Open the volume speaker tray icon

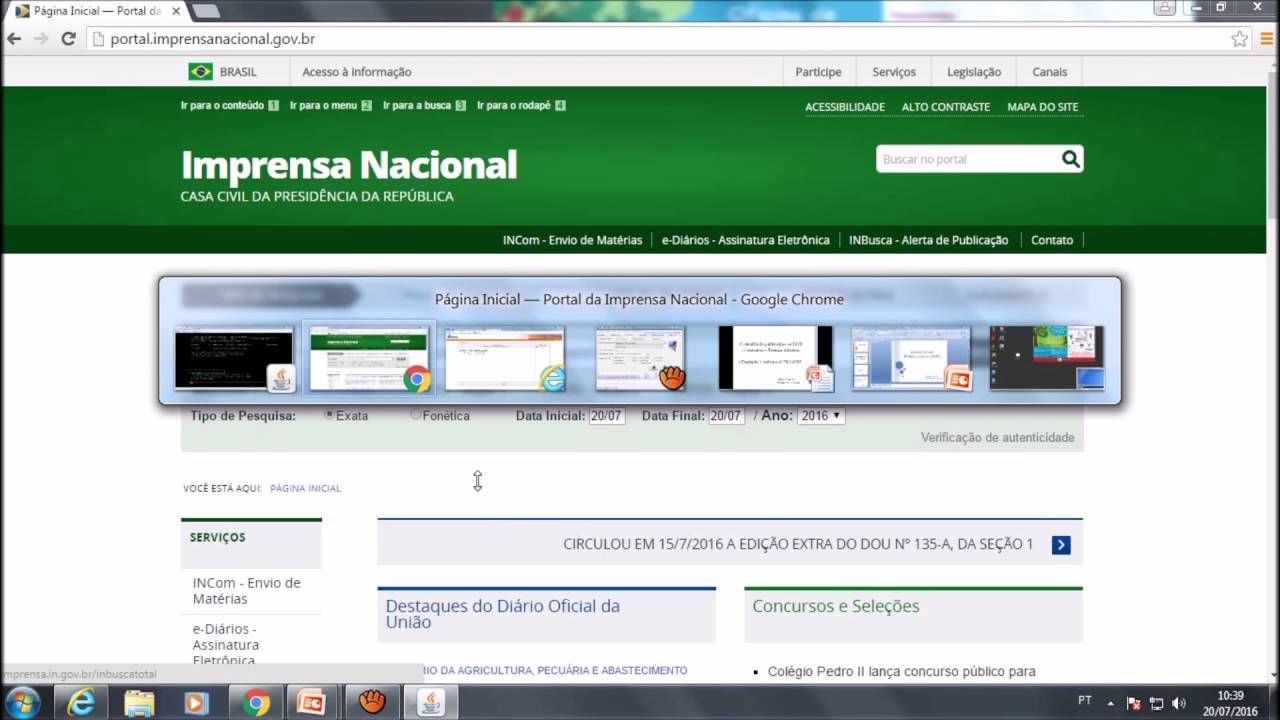point(1178,703)
